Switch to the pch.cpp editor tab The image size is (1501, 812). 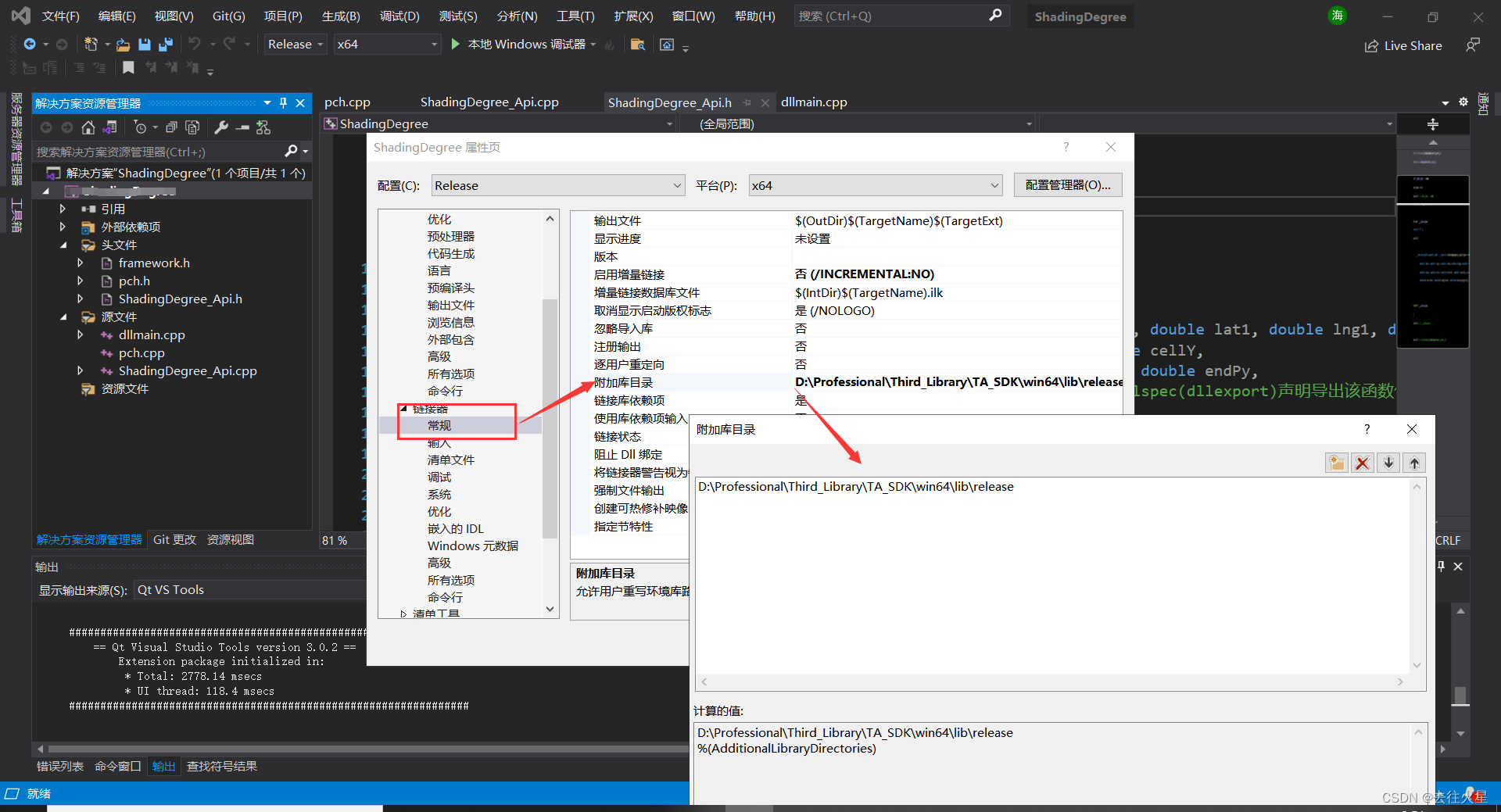coord(347,102)
